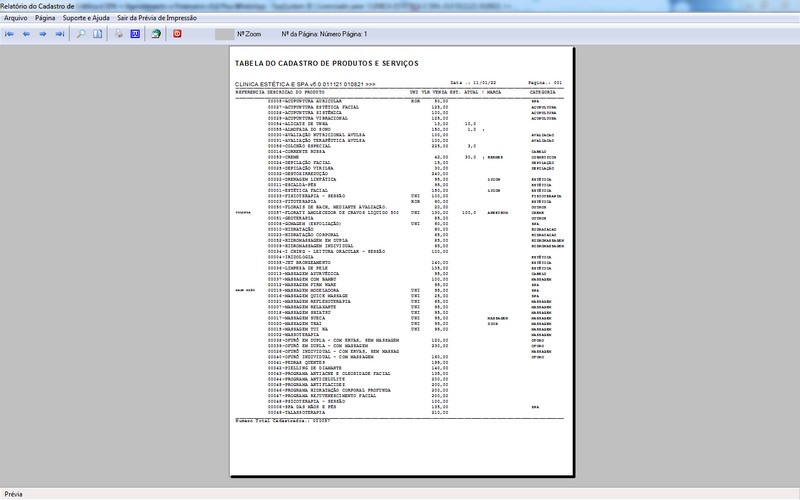Open the Suporte e Ajuda menu
The image size is (800, 500).
point(86,18)
